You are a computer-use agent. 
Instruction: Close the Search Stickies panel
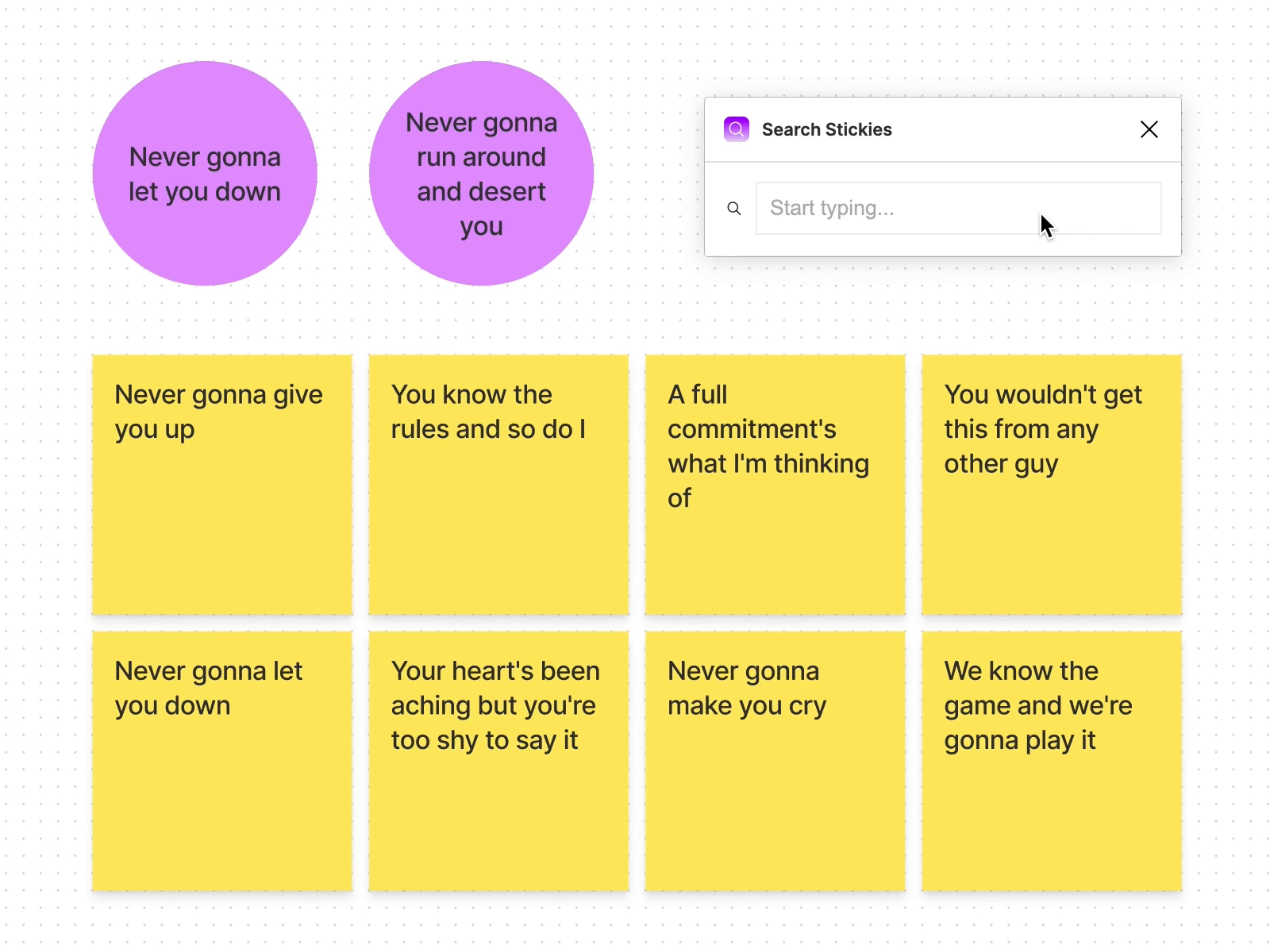1149,129
